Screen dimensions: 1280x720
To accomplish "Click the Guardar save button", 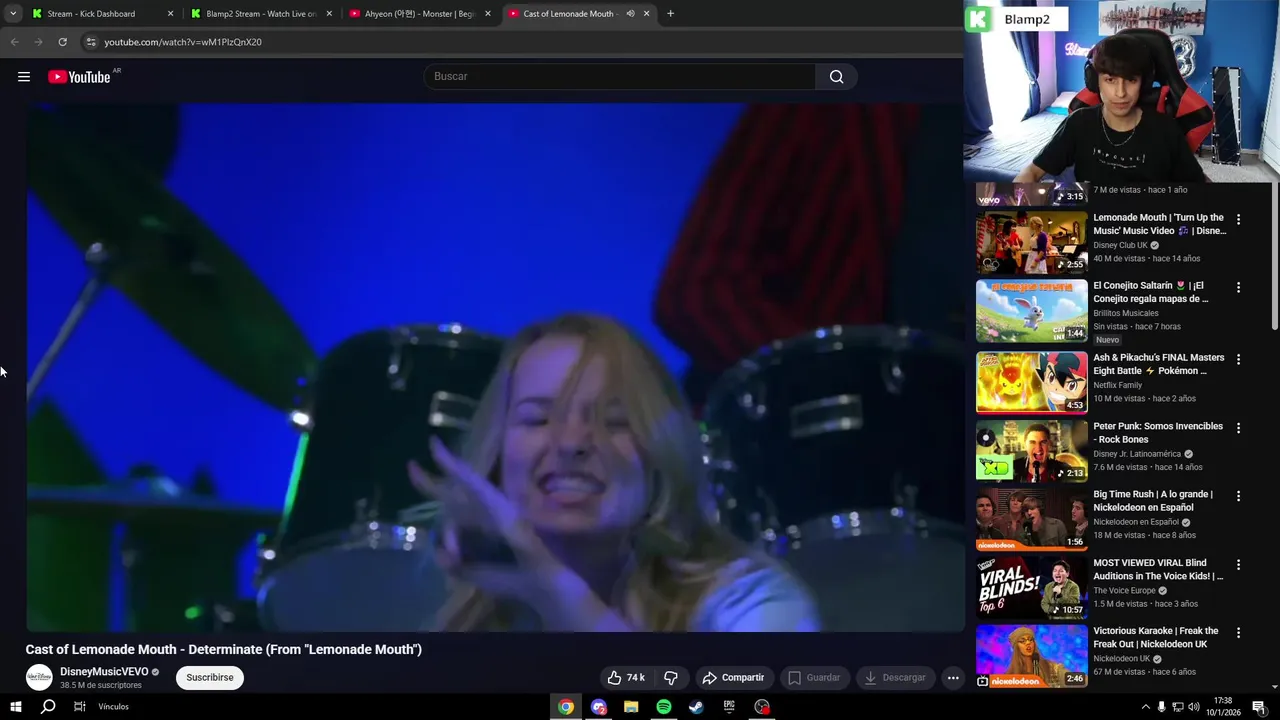I will click(813, 677).
